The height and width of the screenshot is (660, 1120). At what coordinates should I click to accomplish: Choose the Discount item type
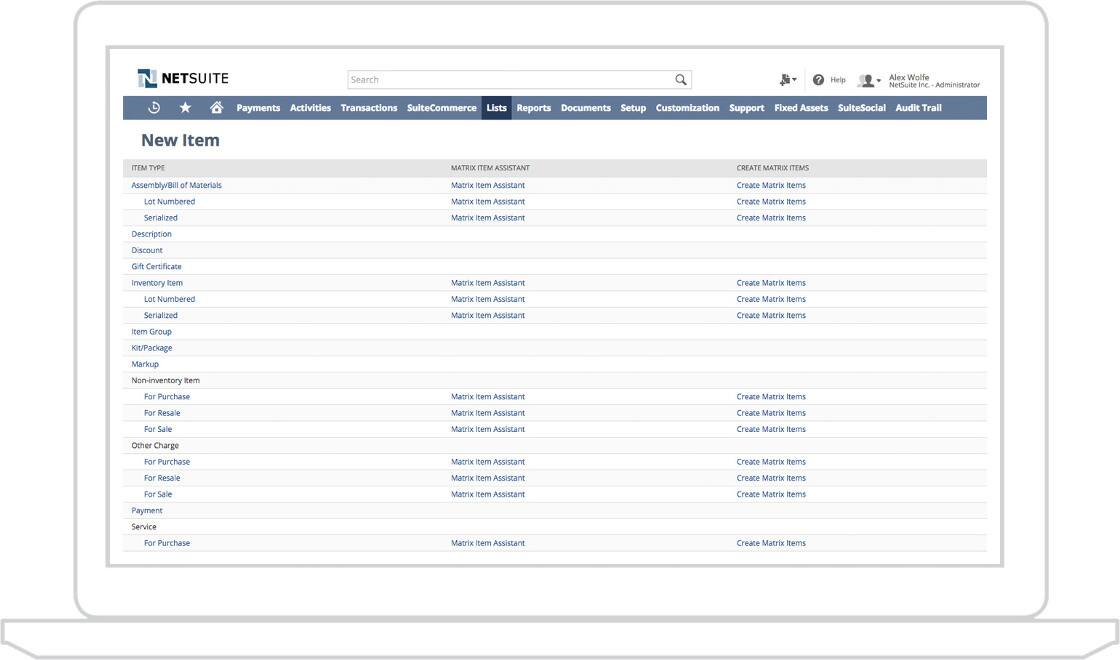[147, 250]
